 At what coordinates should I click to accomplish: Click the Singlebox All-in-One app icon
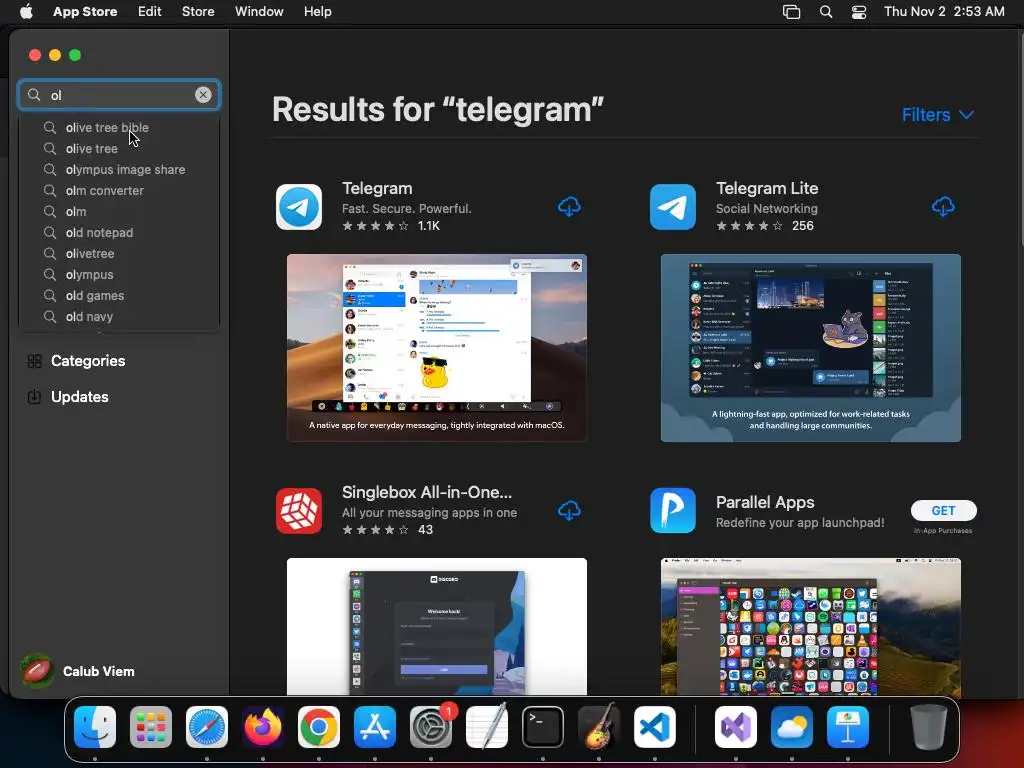298,511
